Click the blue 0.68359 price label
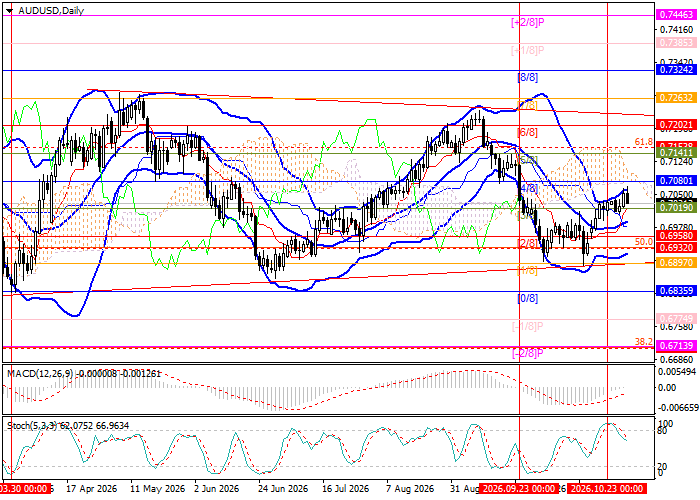Image resolution: width=700 pixels, height=500 pixels. coord(676,291)
